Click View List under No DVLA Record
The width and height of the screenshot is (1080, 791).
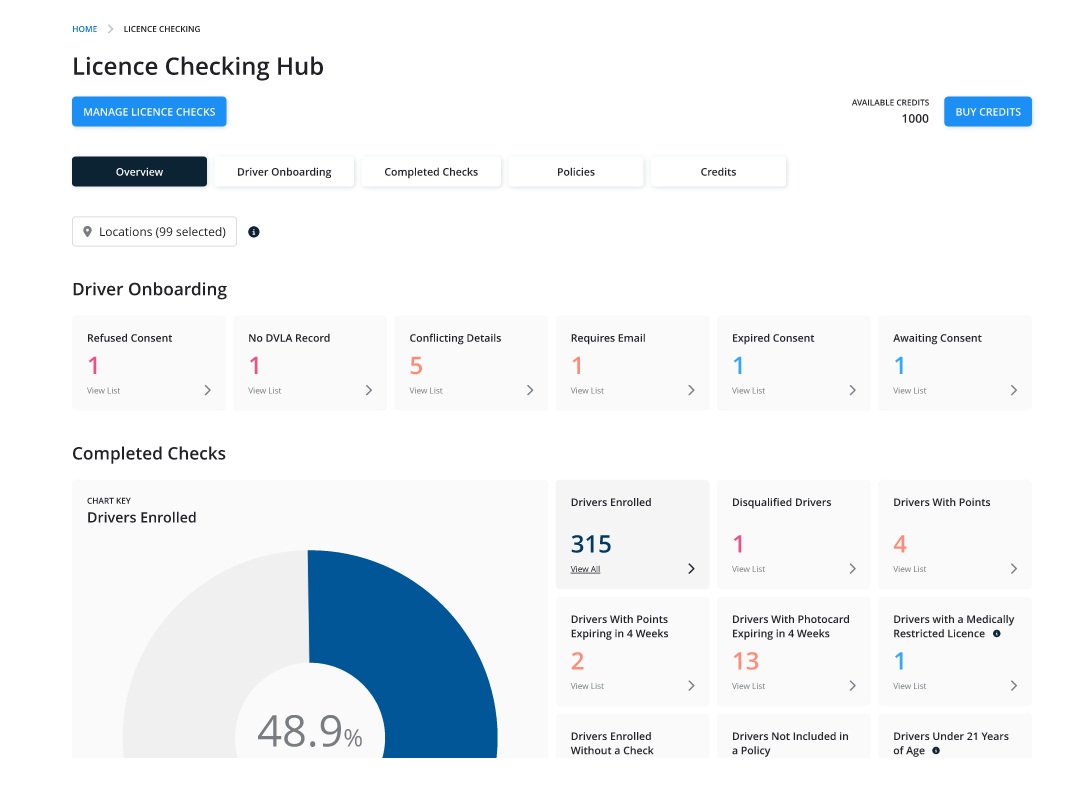264,391
